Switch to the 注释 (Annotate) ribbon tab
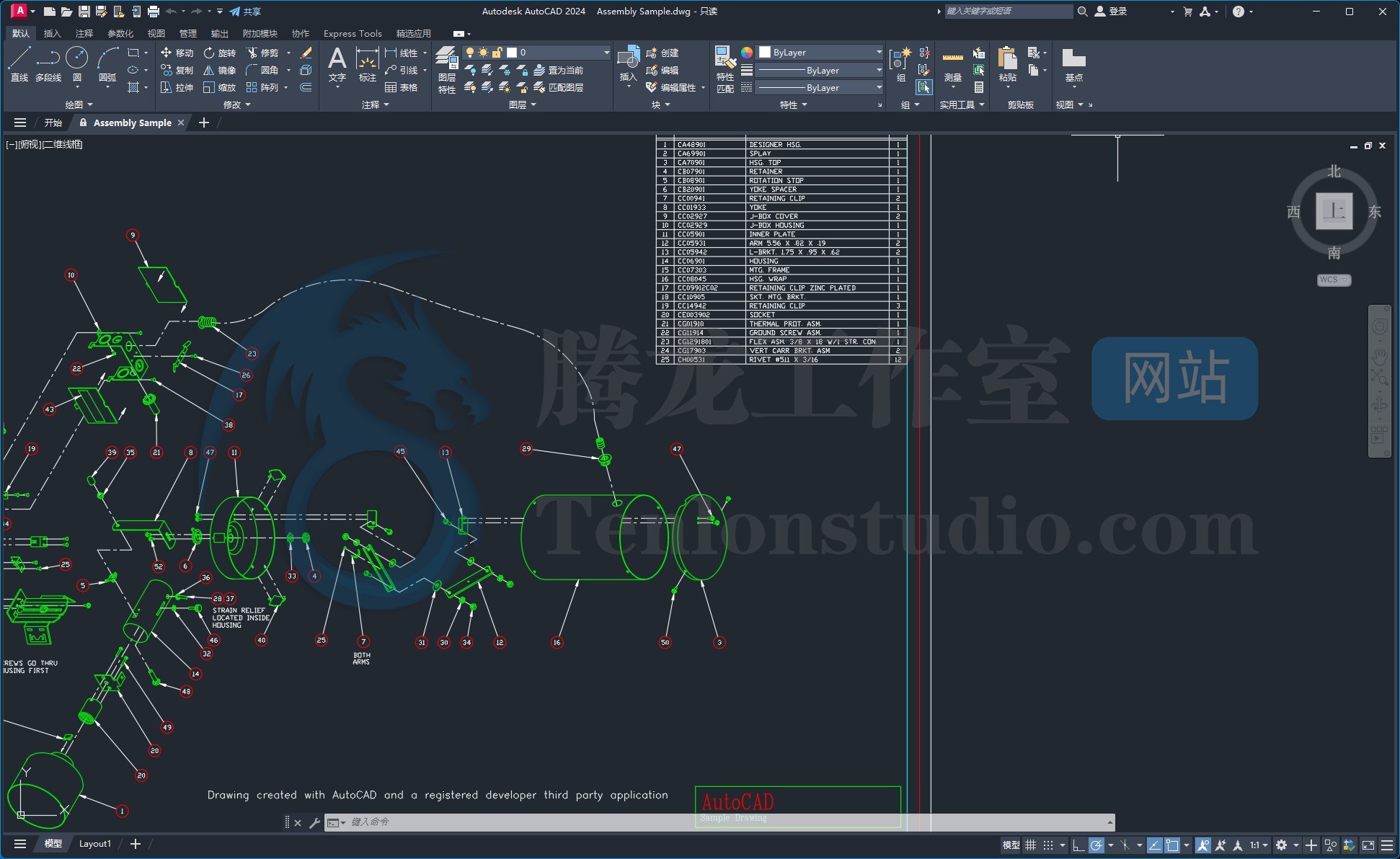 [84, 34]
